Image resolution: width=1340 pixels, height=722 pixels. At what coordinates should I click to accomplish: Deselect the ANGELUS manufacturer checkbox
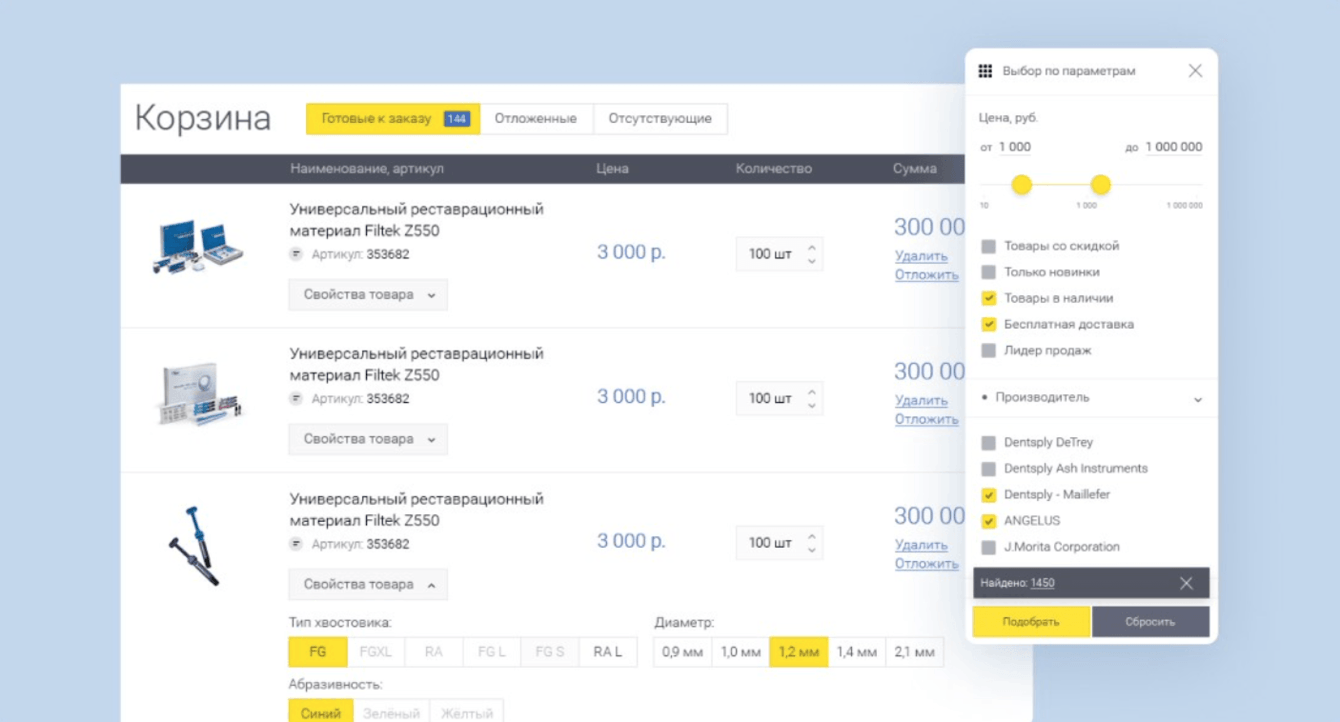click(x=989, y=520)
